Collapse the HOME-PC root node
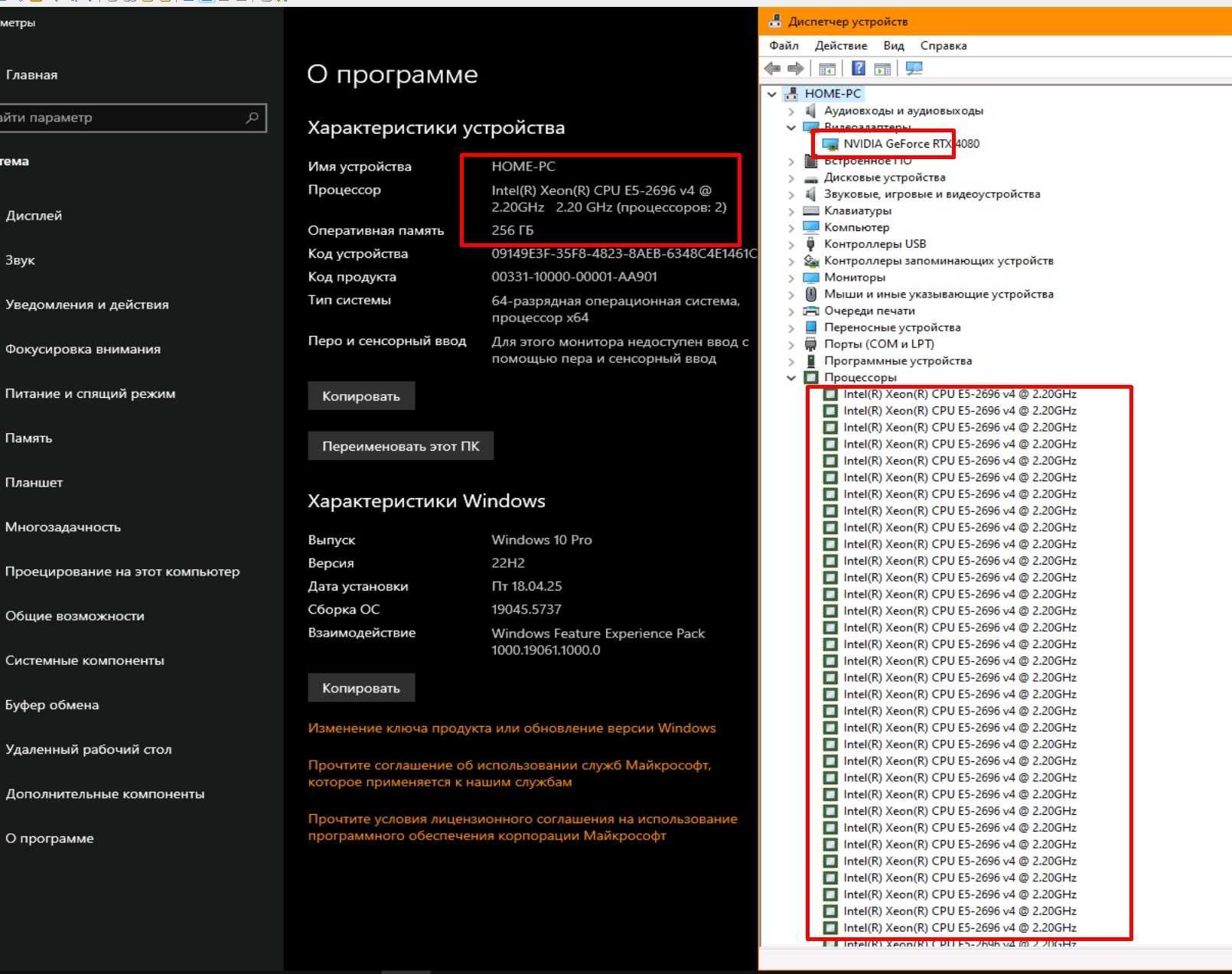The image size is (1232, 974). pyautogui.click(x=772, y=94)
